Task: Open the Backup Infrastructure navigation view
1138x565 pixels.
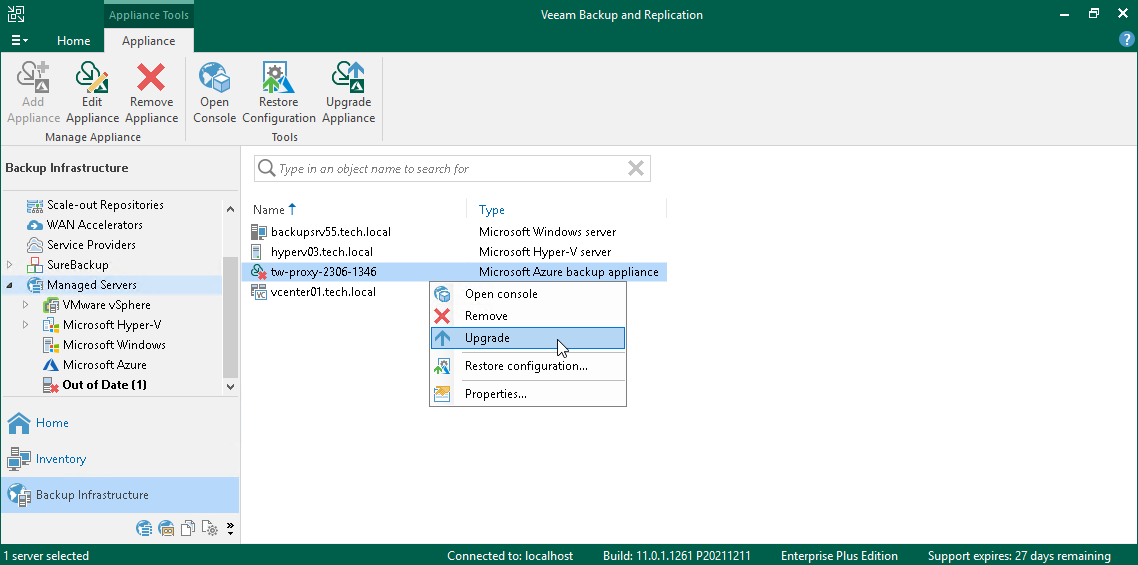Action: (120, 495)
